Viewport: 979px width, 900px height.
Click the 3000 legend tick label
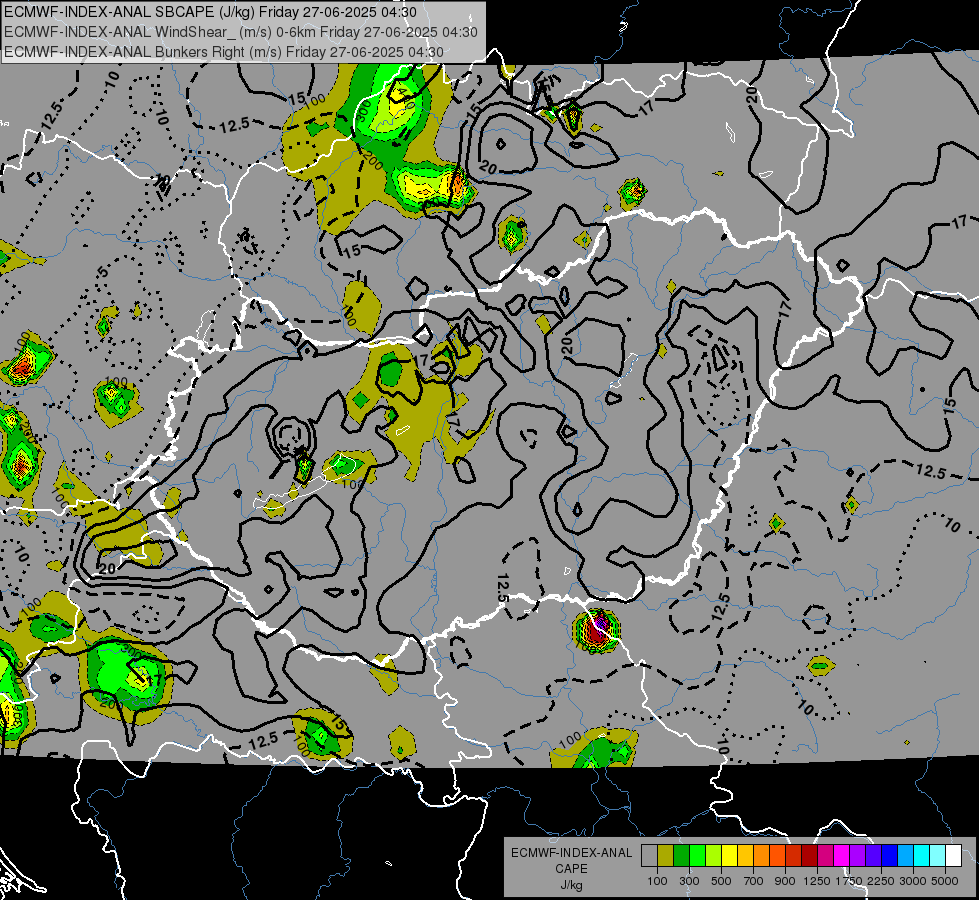tap(913, 881)
